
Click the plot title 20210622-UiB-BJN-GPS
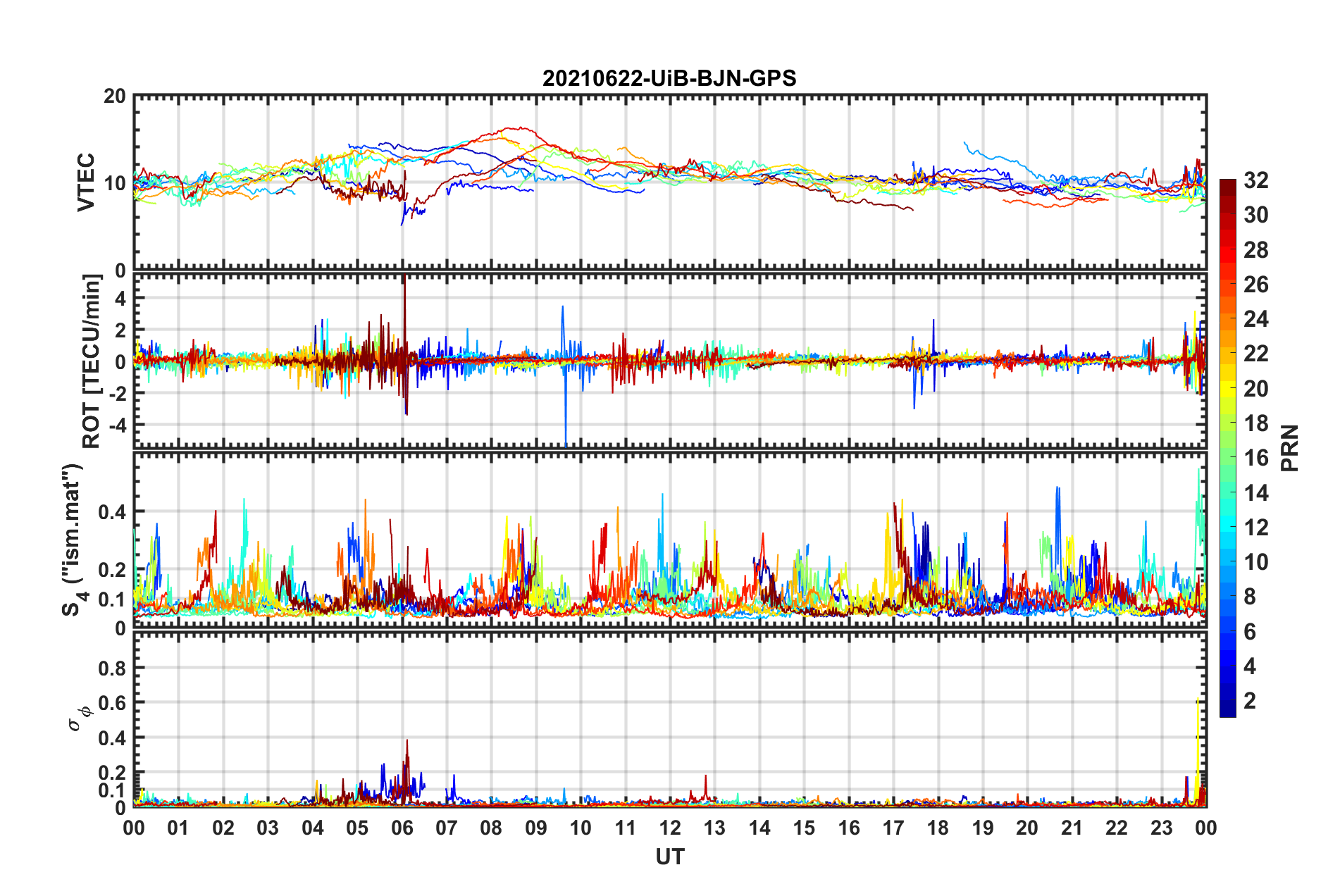(669, 77)
